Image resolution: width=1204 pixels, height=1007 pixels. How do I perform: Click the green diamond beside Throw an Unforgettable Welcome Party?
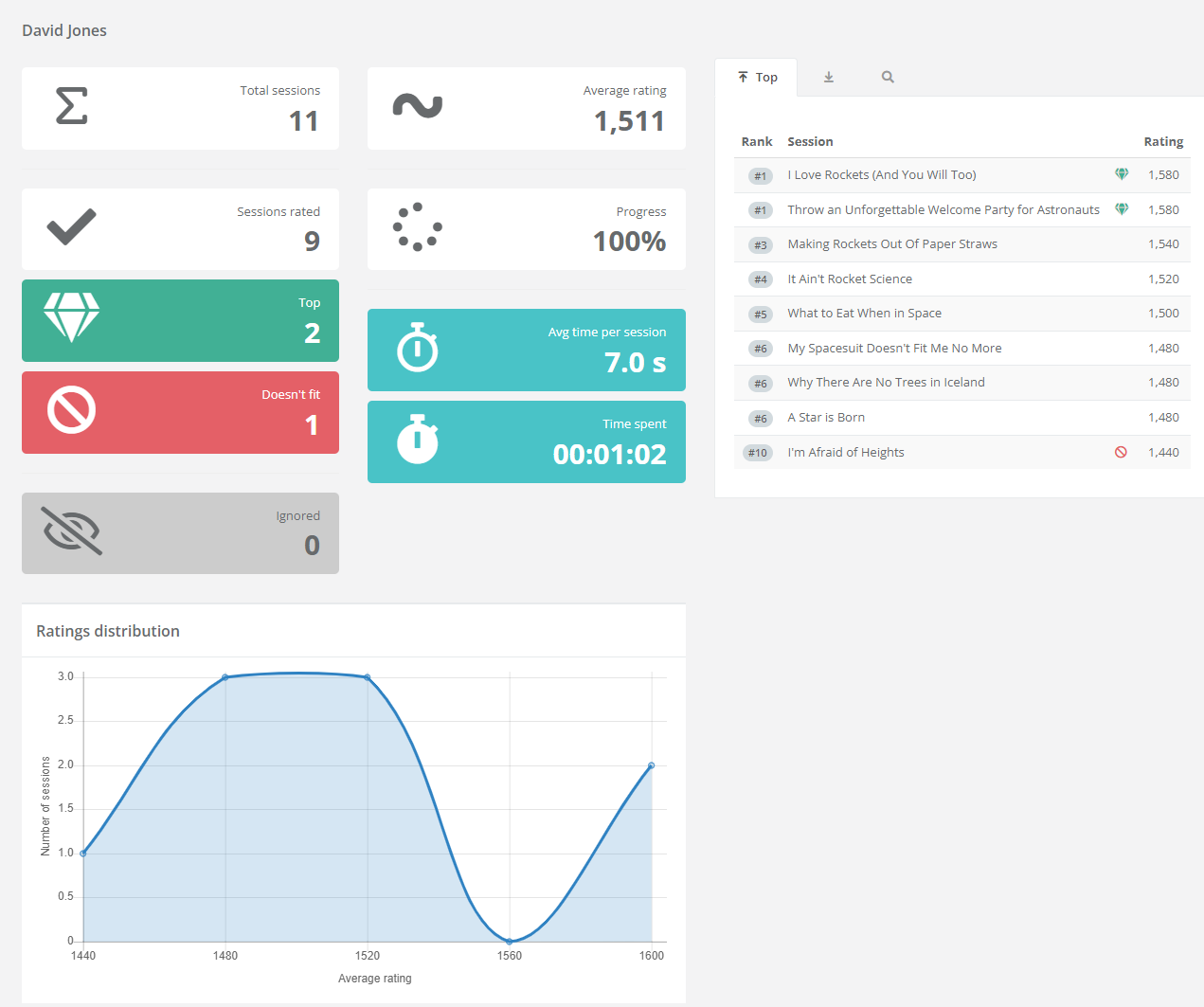point(1122,209)
